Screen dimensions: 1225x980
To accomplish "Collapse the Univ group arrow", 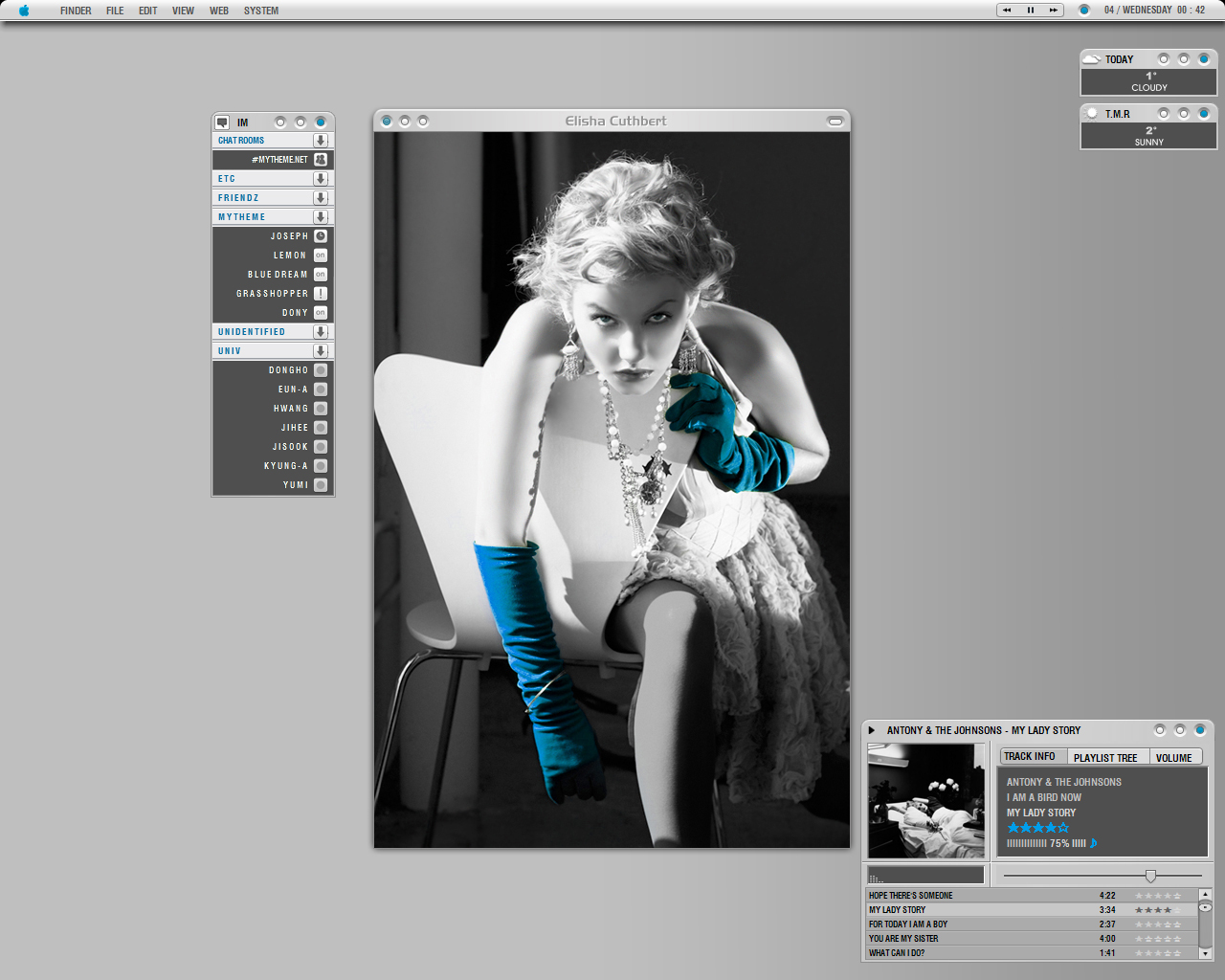I will click(x=321, y=351).
